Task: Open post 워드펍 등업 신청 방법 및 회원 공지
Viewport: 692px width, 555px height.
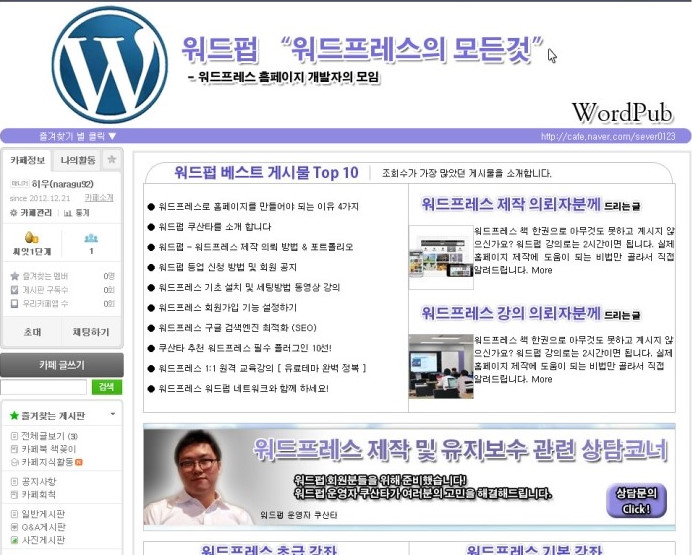Action: pos(227,267)
